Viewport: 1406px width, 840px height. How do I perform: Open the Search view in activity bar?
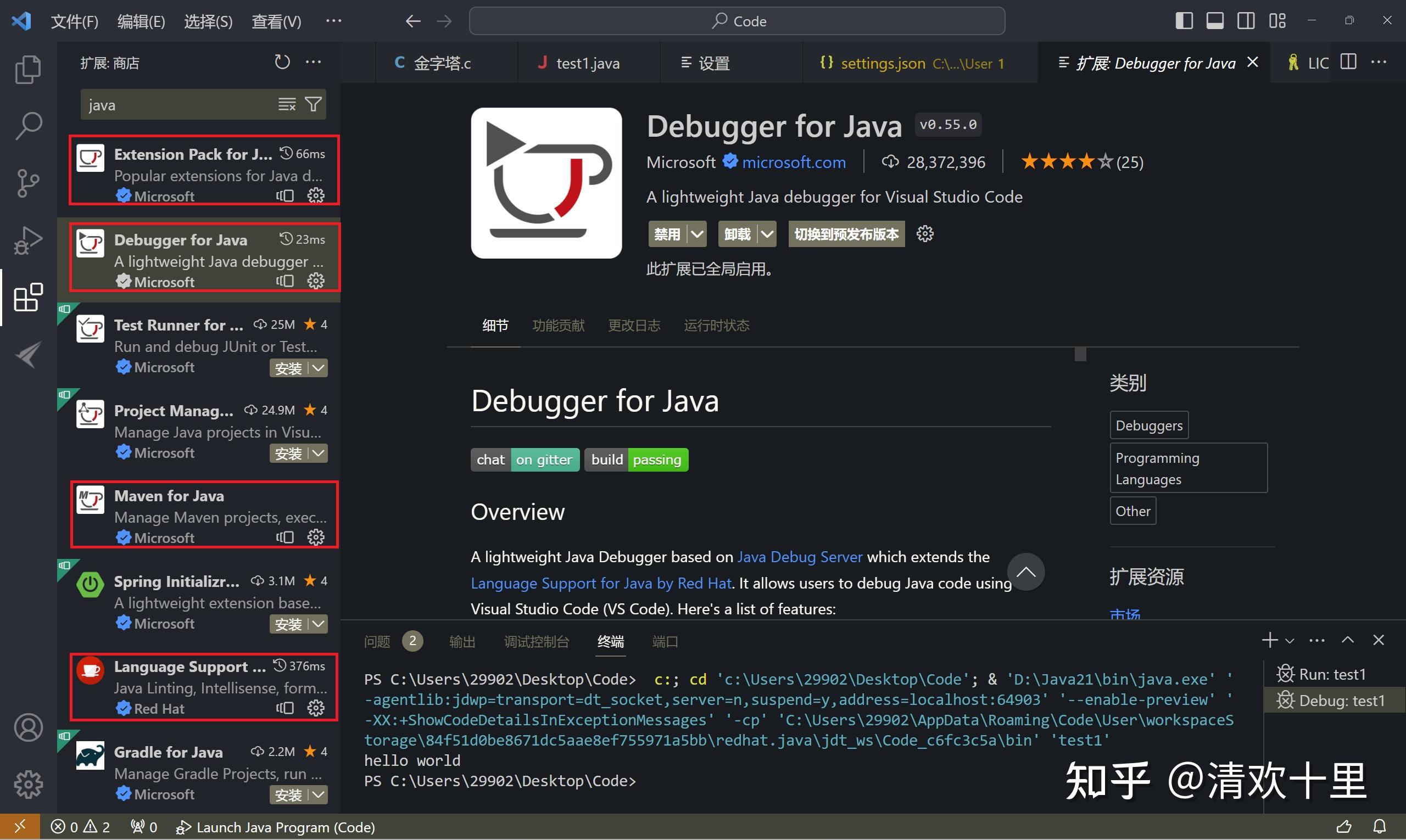pos(28,126)
